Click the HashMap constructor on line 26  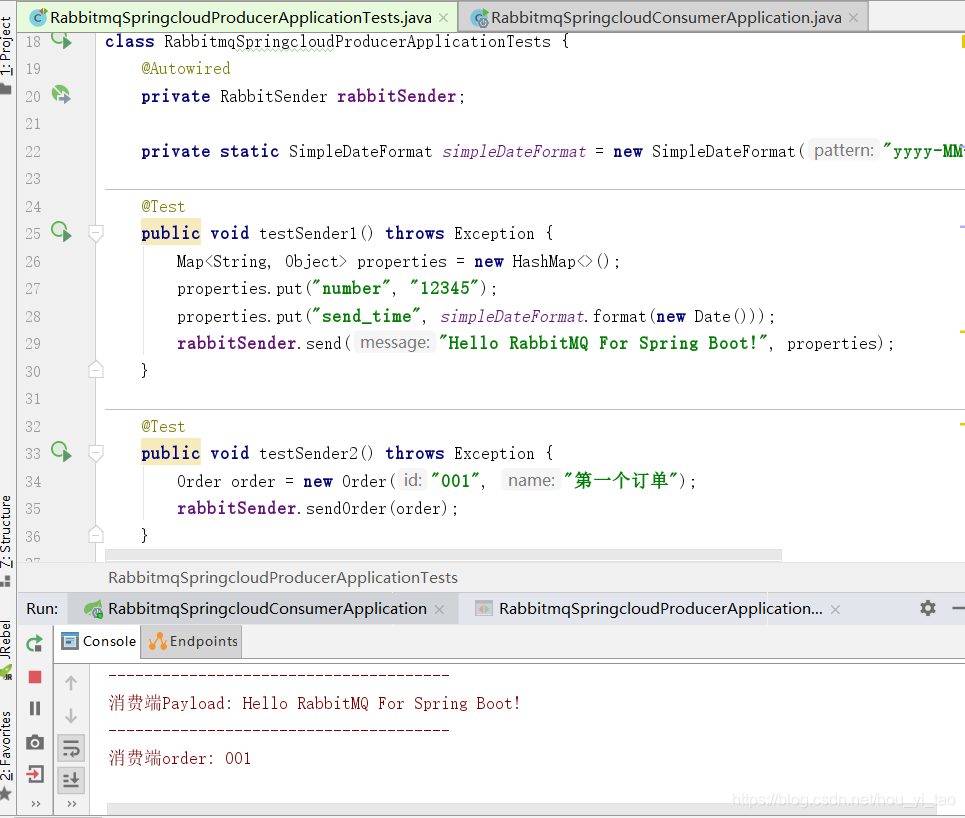(x=560, y=262)
